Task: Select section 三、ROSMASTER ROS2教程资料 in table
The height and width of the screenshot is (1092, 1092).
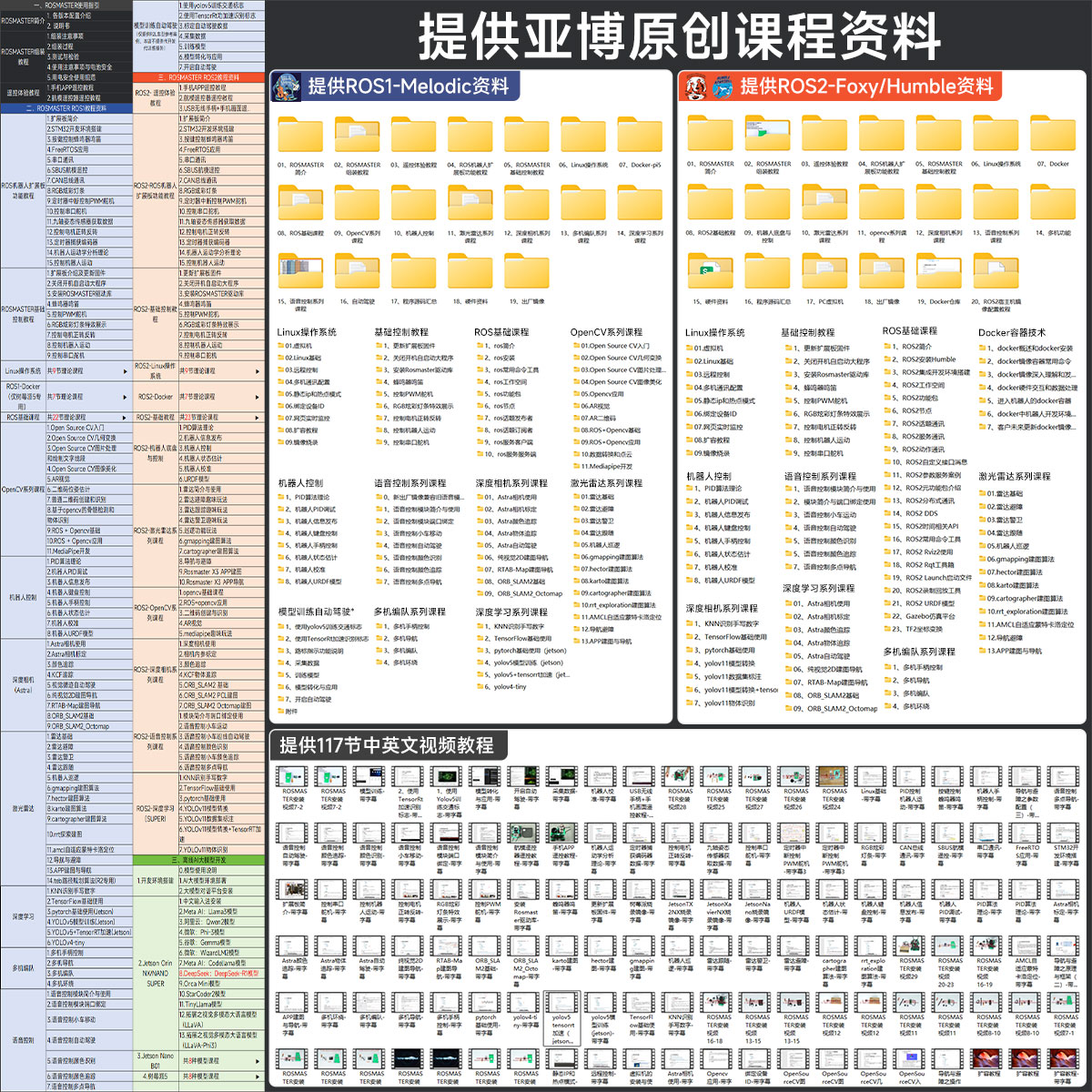Action: point(200,78)
